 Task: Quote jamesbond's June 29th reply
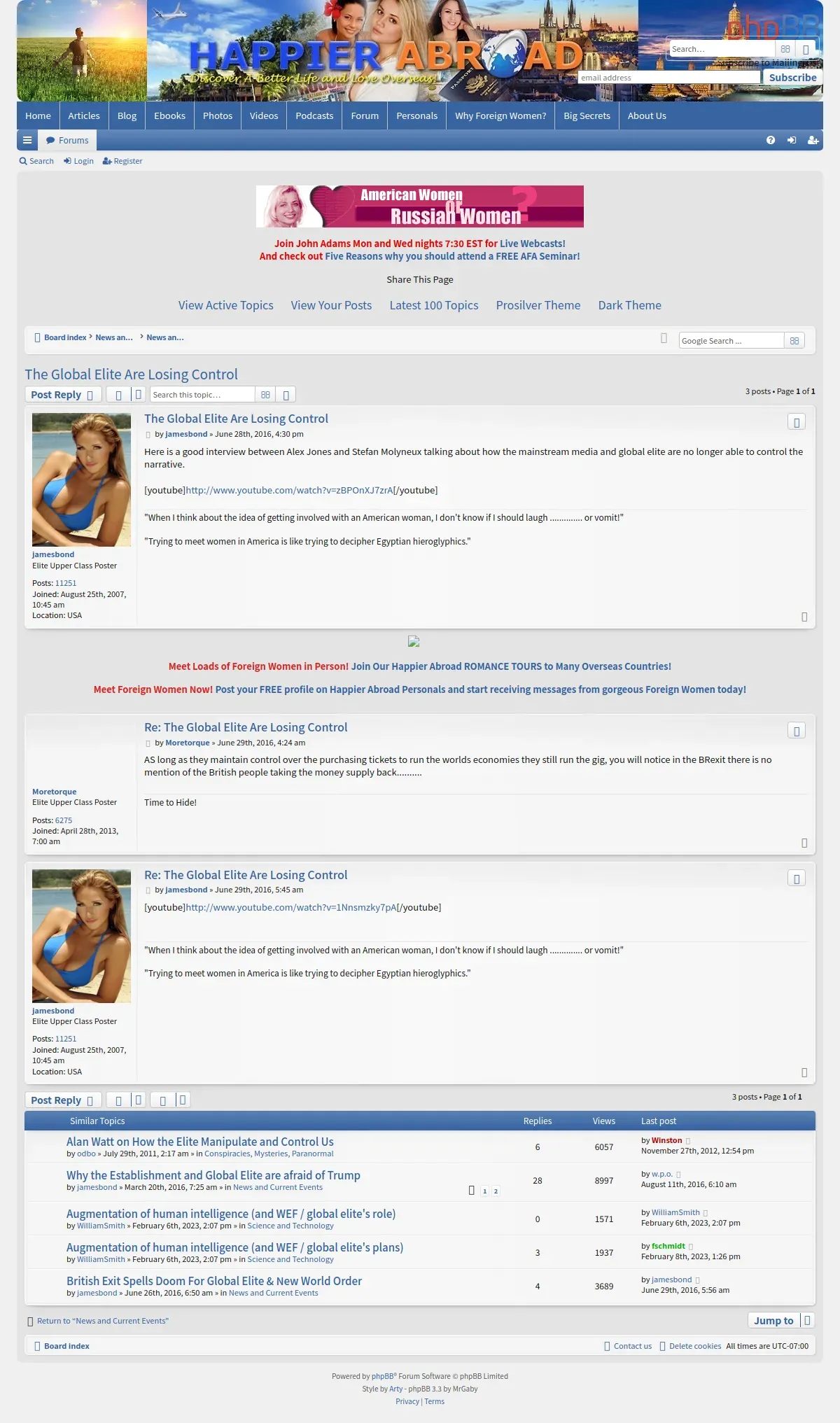click(x=797, y=878)
